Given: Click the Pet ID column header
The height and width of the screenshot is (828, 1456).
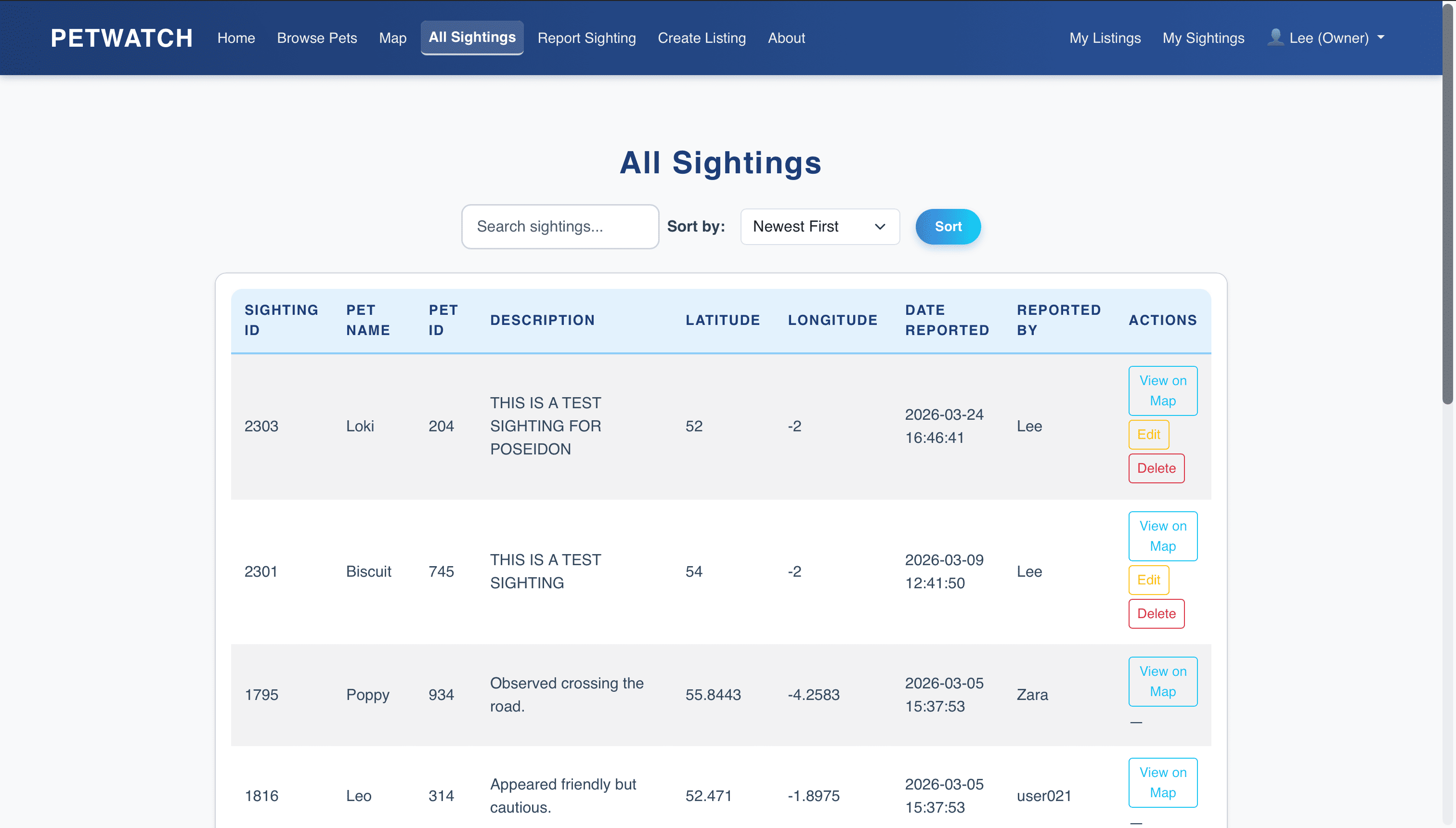Looking at the screenshot, I should (443, 320).
